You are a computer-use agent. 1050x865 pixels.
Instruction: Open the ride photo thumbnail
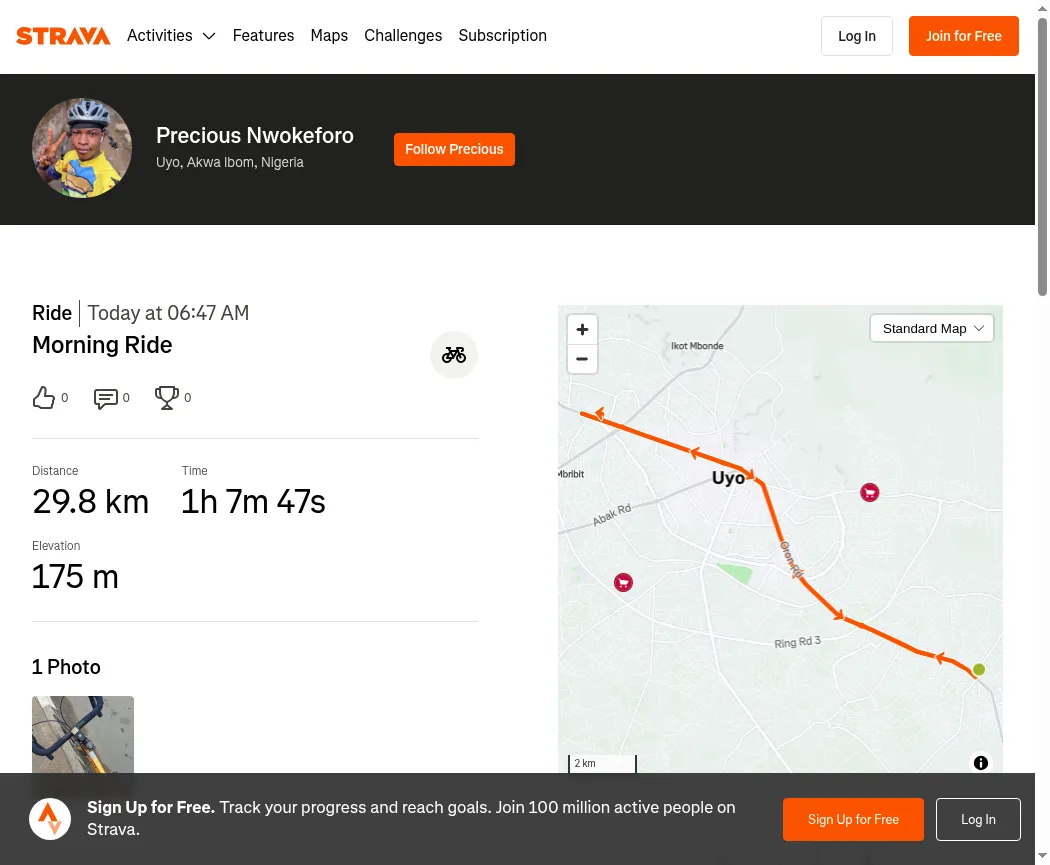coord(83,735)
